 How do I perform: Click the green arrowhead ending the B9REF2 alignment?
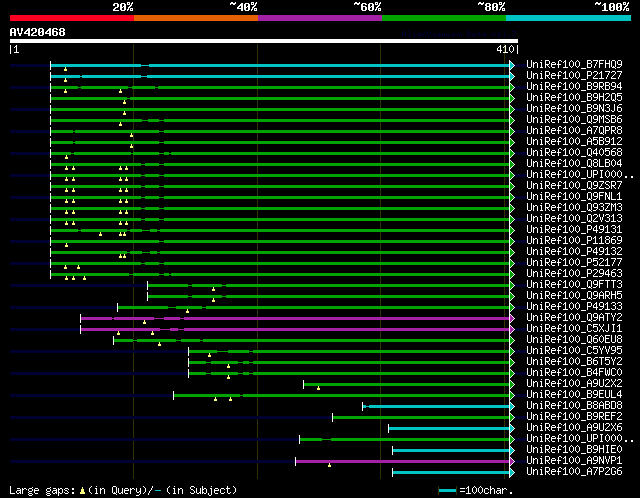pos(512,418)
